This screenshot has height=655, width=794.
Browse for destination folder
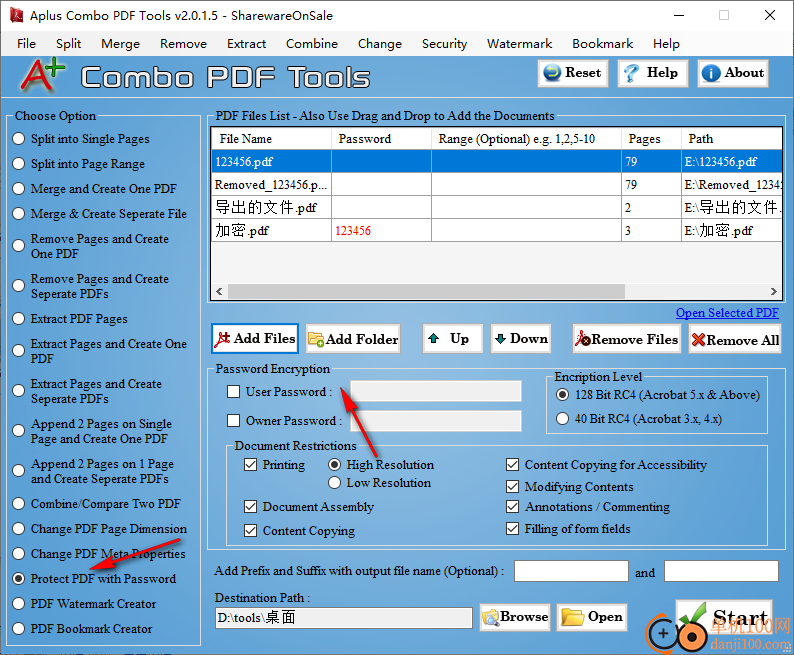(x=515, y=617)
